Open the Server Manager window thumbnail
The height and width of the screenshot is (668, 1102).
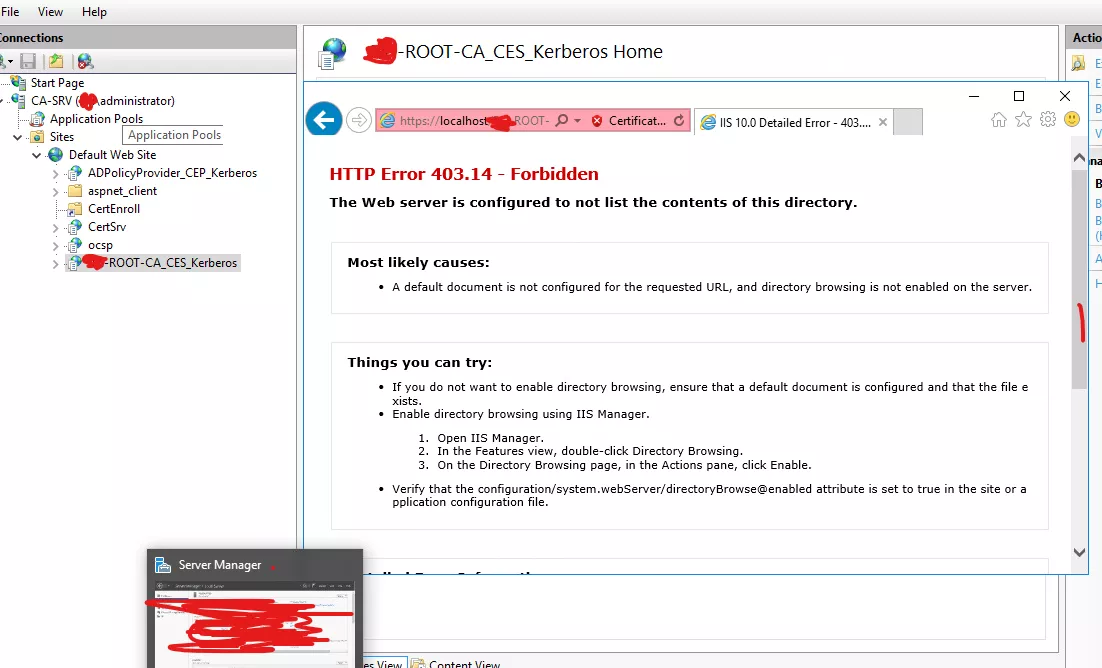click(x=255, y=609)
